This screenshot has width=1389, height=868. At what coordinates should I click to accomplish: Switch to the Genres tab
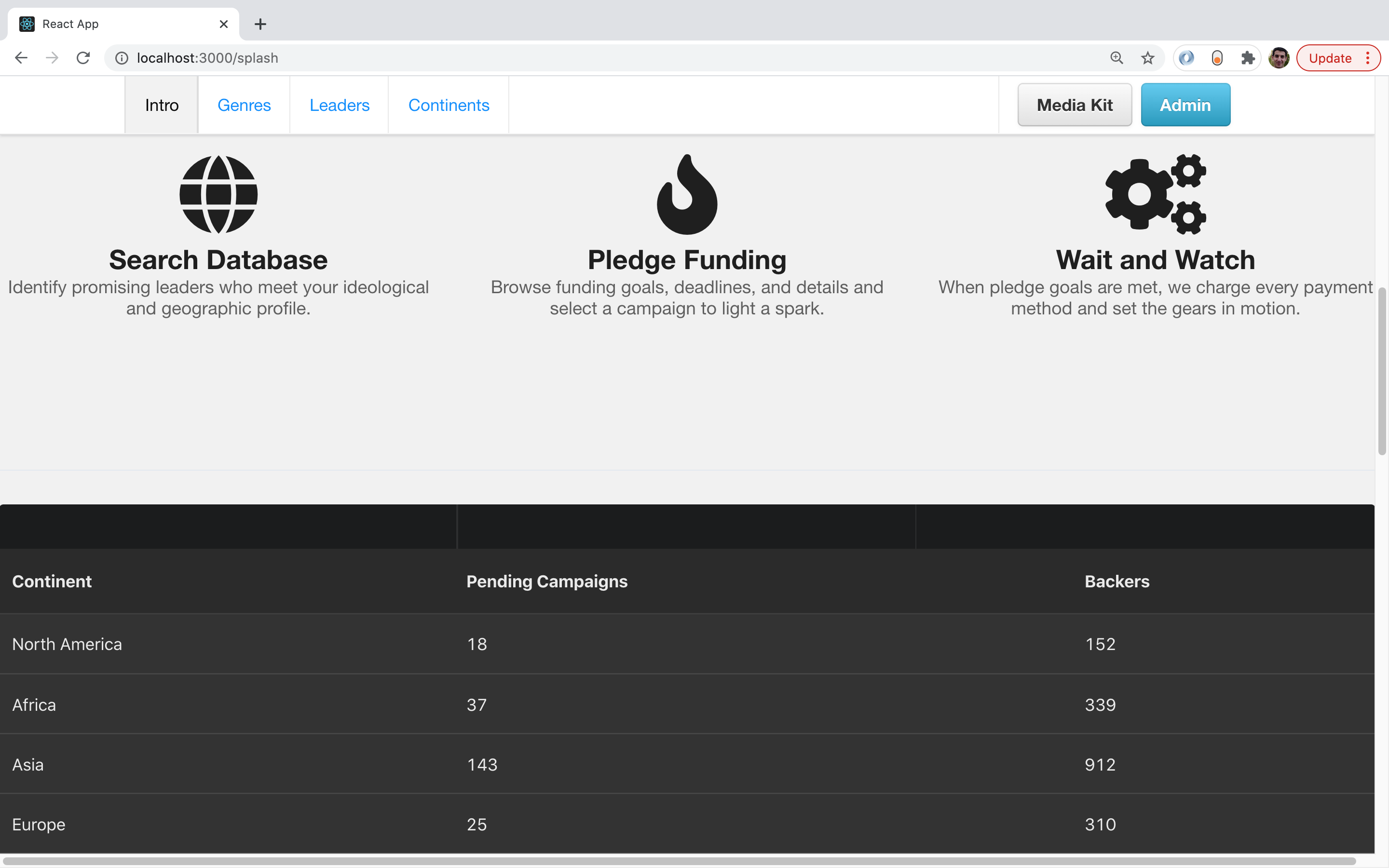(244, 105)
